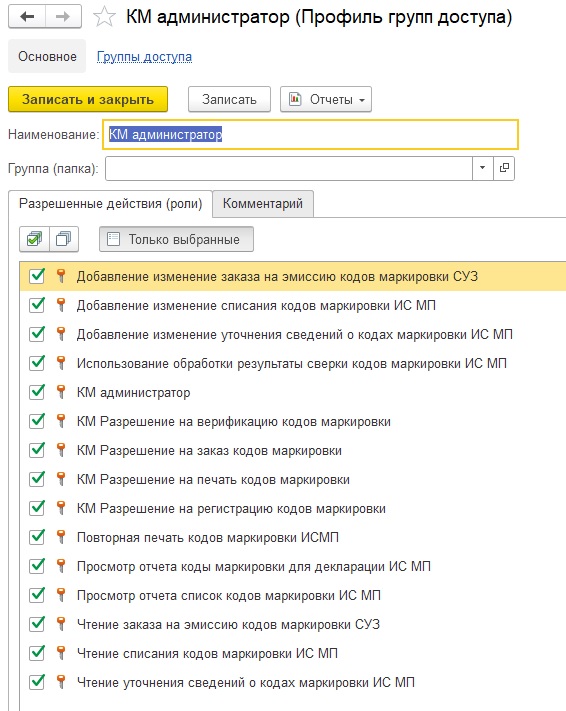Click the back navigation arrow
Screen dimensions: 566x711
coord(27,17)
